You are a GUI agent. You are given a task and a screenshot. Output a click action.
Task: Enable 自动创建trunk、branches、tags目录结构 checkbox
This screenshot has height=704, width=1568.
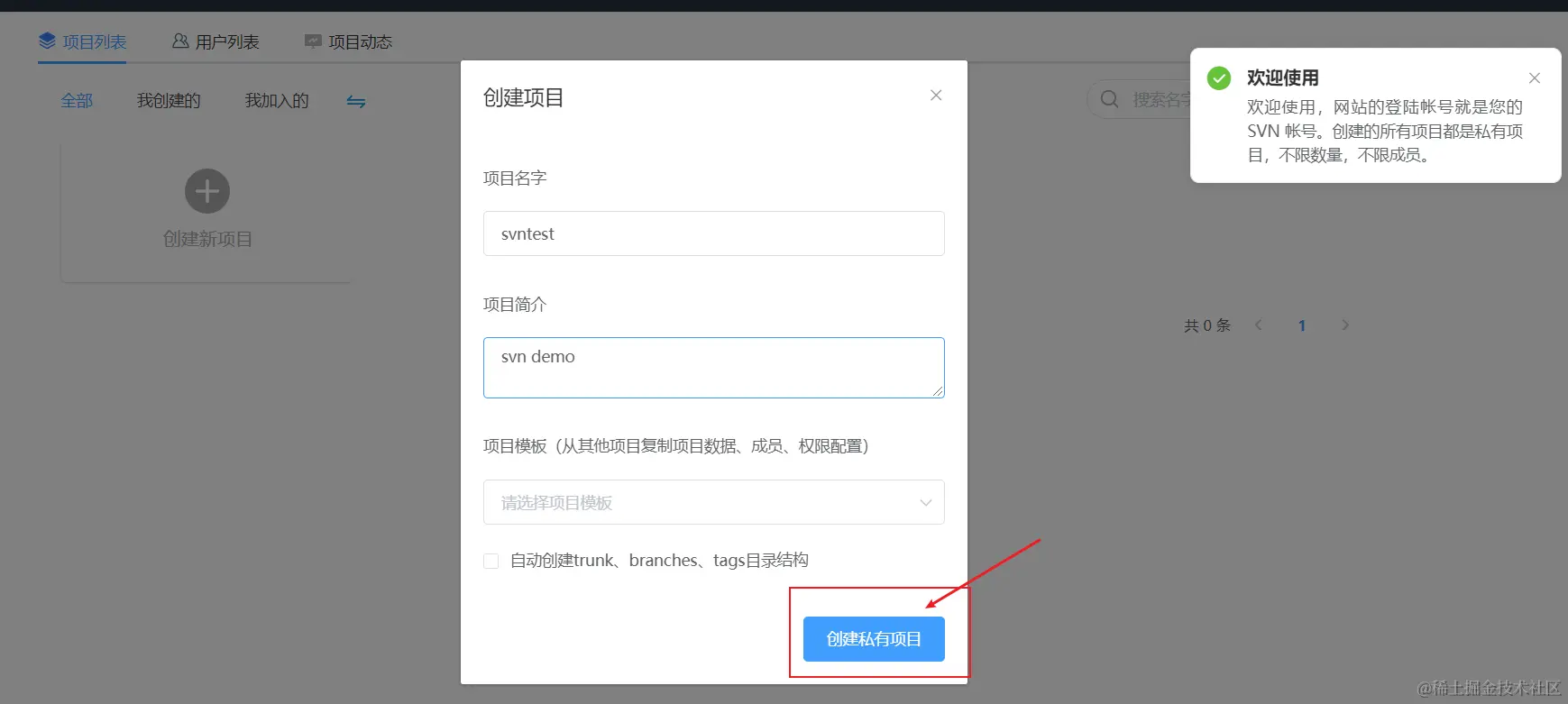491,561
